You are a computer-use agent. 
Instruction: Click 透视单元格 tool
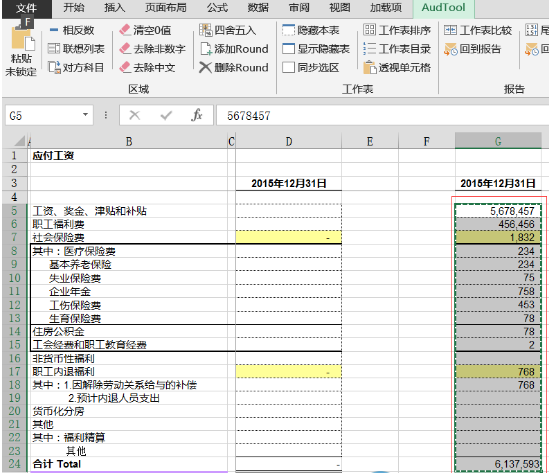point(397,67)
